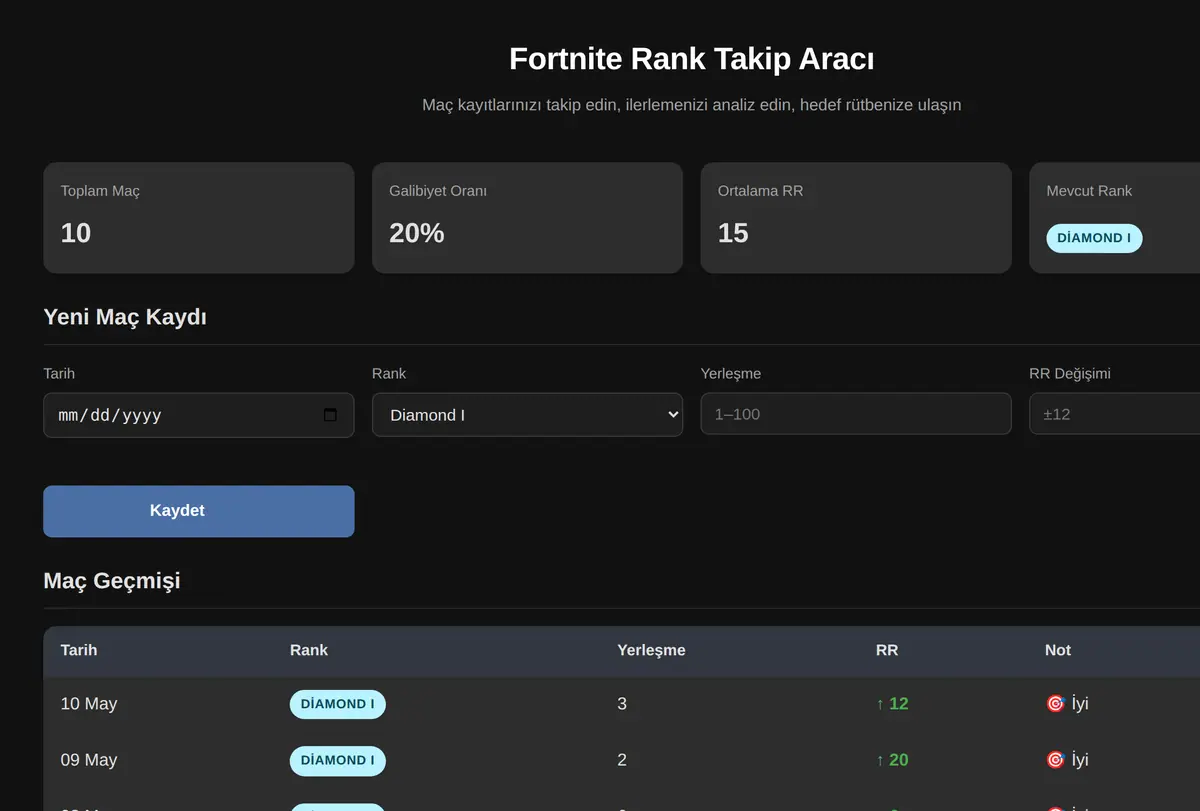Click the "↑ 20" RR value
The width and height of the screenshot is (1200, 811).
point(892,760)
